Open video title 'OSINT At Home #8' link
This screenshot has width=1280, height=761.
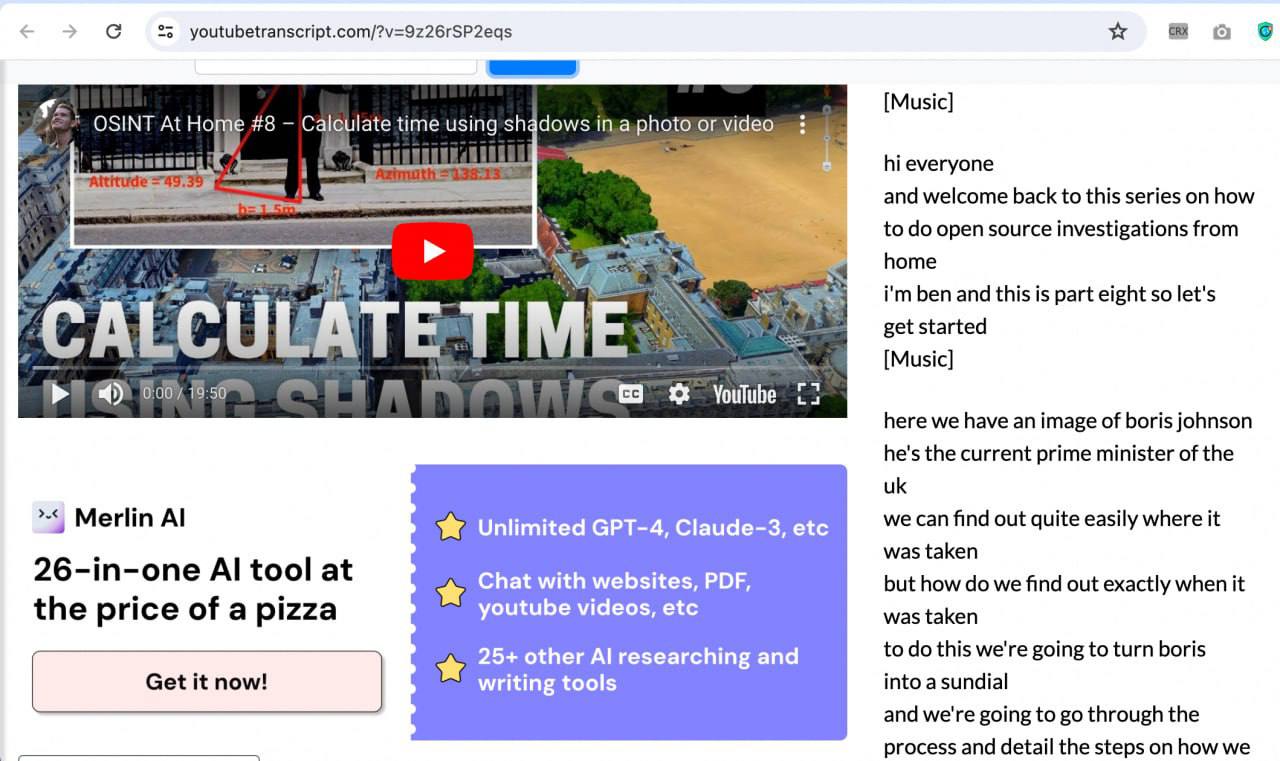[433, 124]
